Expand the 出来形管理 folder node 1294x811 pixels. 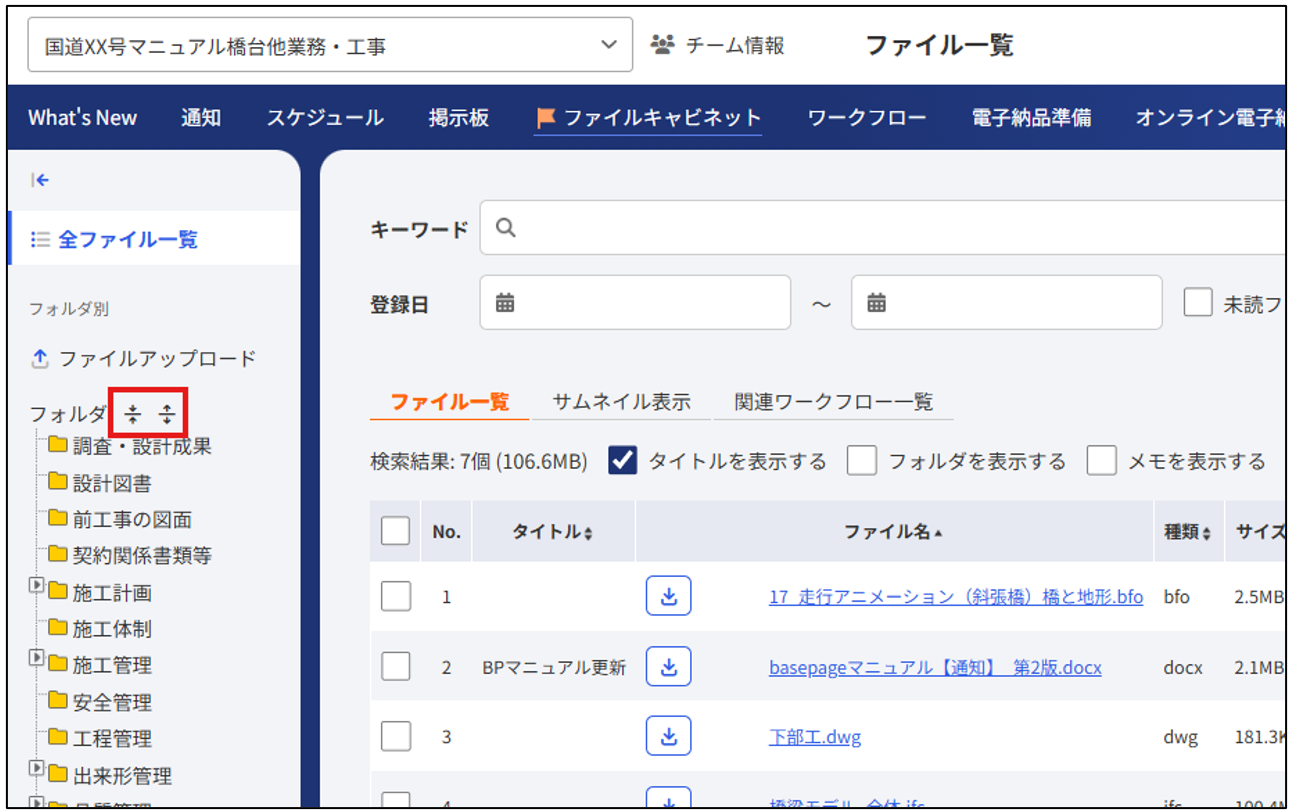point(37,768)
